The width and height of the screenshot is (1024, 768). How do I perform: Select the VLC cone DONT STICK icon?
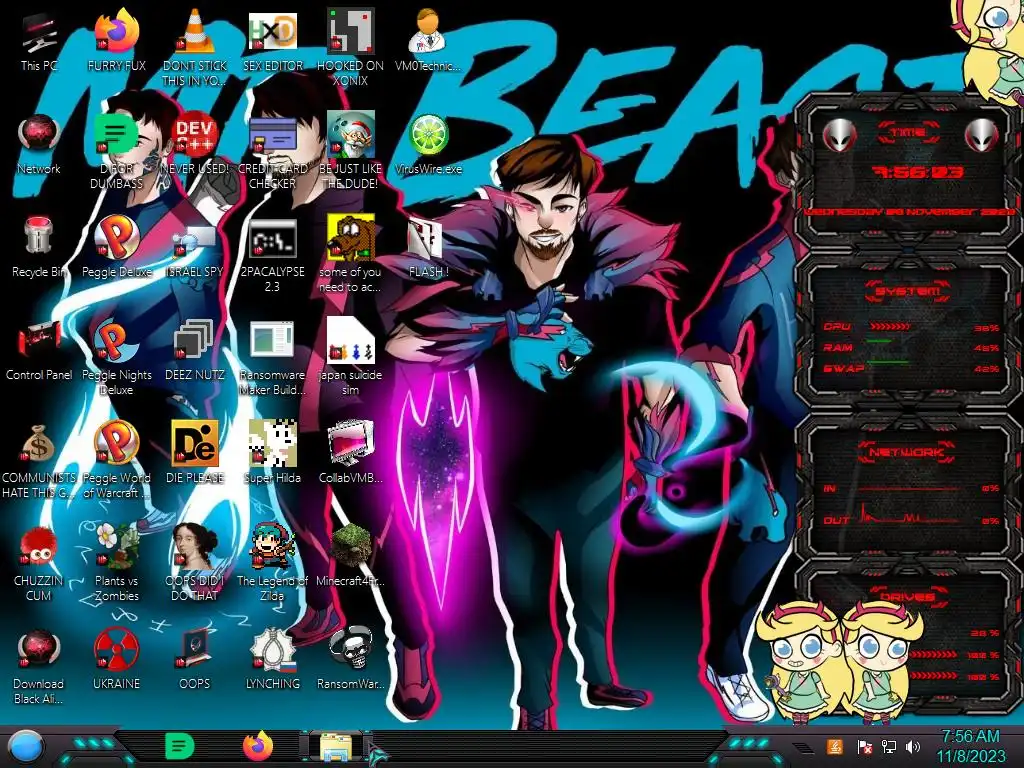[195, 49]
